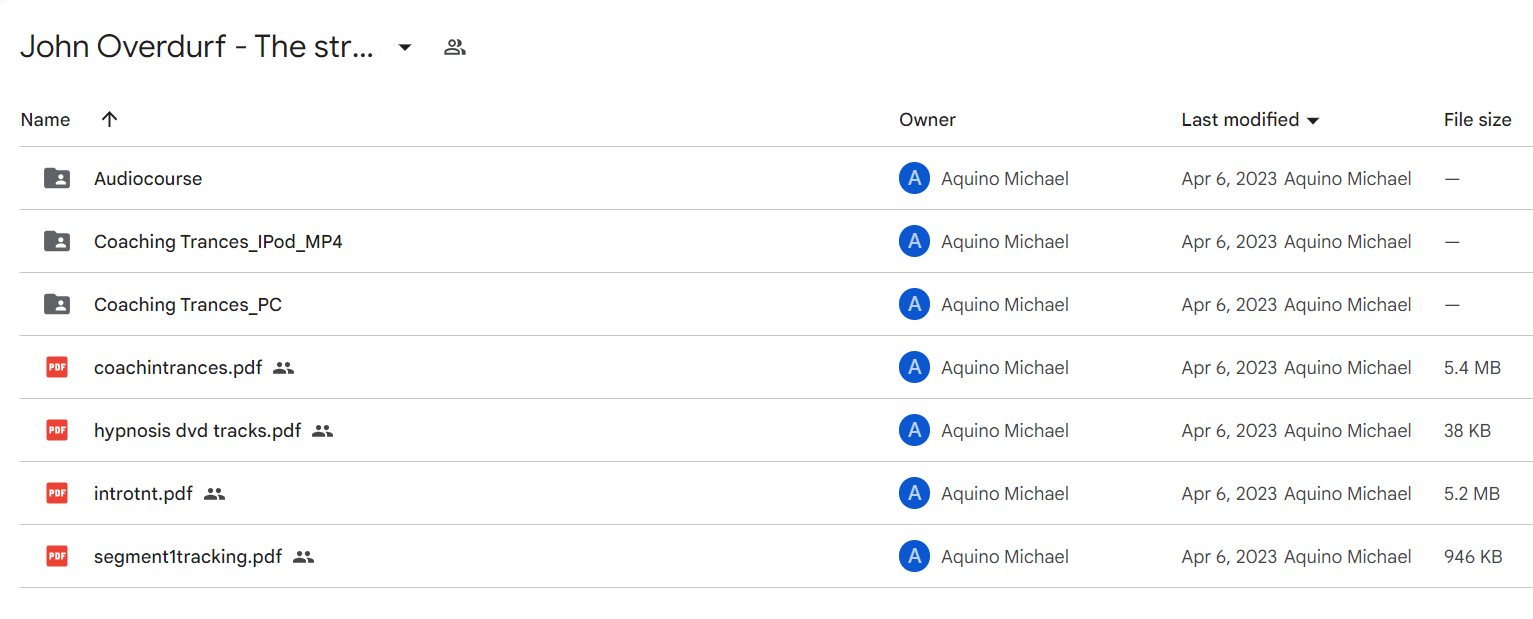The width and height of the screenshot is (1533, 619).
Task: Click the PDF icon for segment1tracking.pdf
Action: click(x=57, y=556)
